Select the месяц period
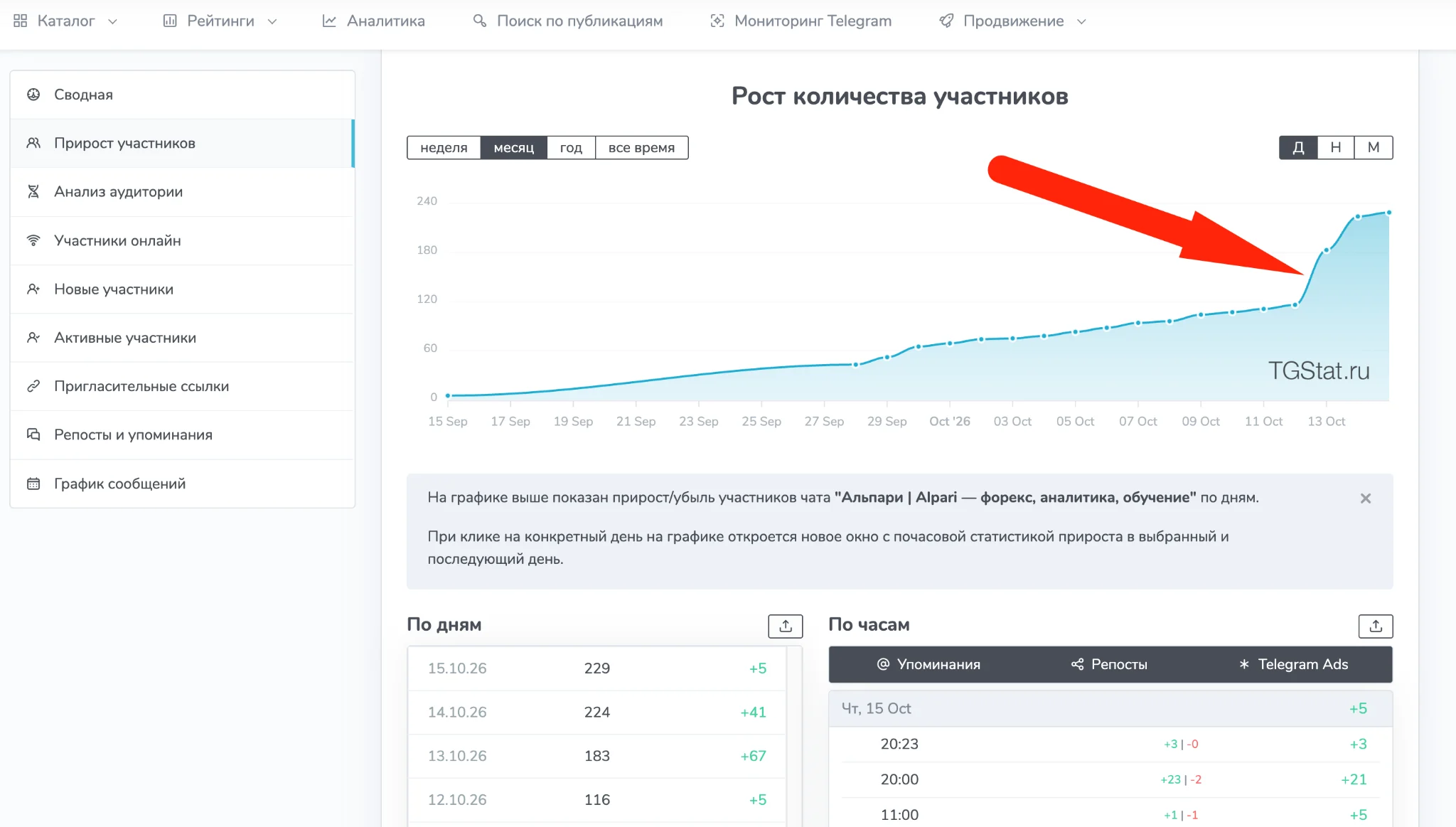The image size is (1456, 827). coord(513,148)
